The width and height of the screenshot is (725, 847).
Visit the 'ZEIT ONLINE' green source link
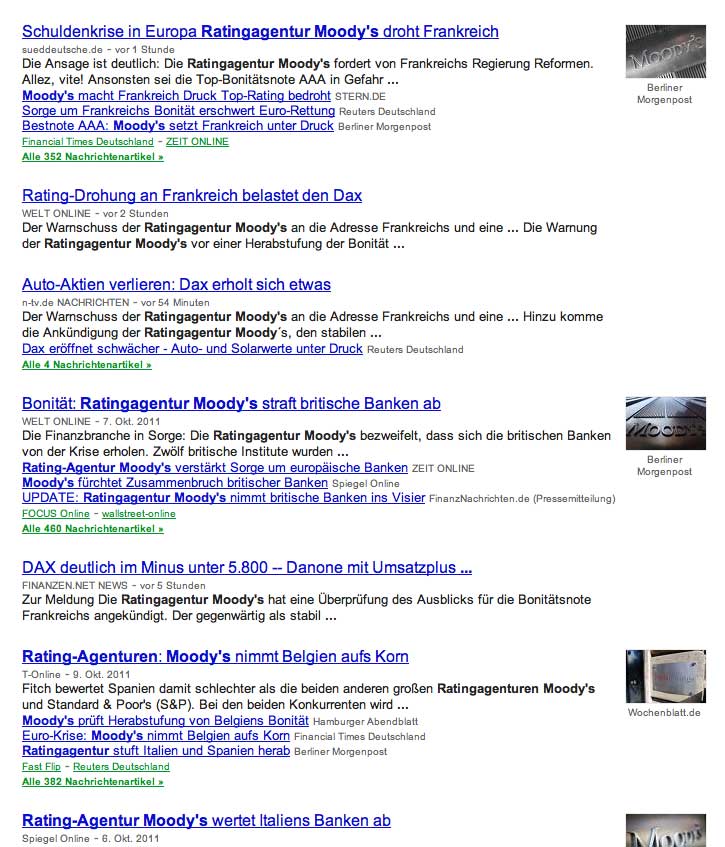197,142
